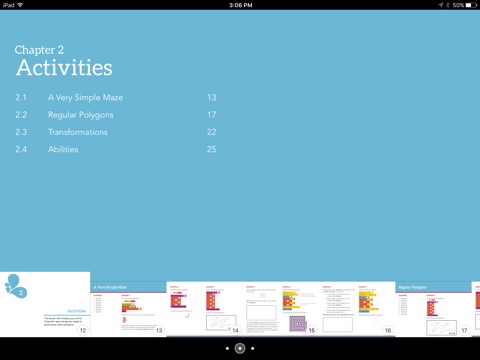Select the page 16 thumbnail
The image size is (480, 360).
[x=357, y=309]
